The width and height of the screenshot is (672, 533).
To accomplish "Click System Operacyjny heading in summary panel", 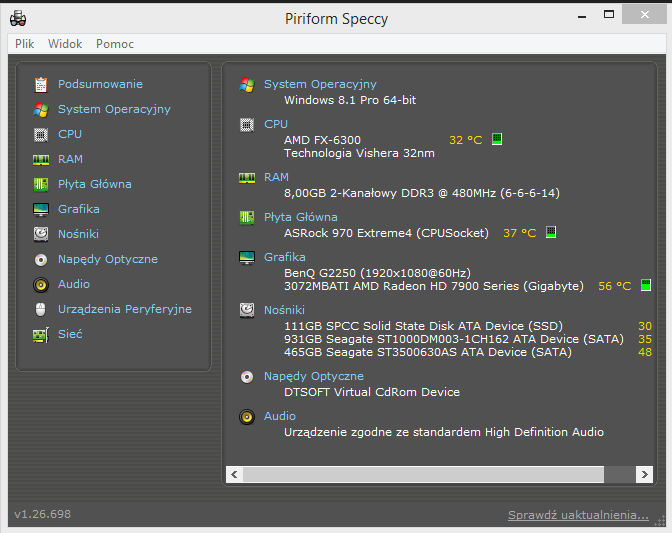I will pos(320,84).
